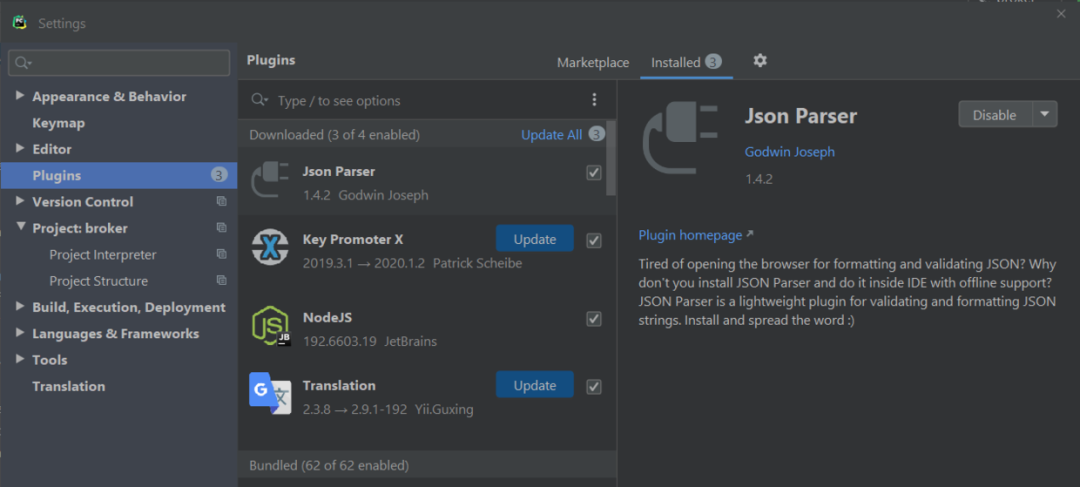Screen dimensions: 1080x487
Task: Update the Key Promoter X plugin
Action: click(x=534, y=239)
